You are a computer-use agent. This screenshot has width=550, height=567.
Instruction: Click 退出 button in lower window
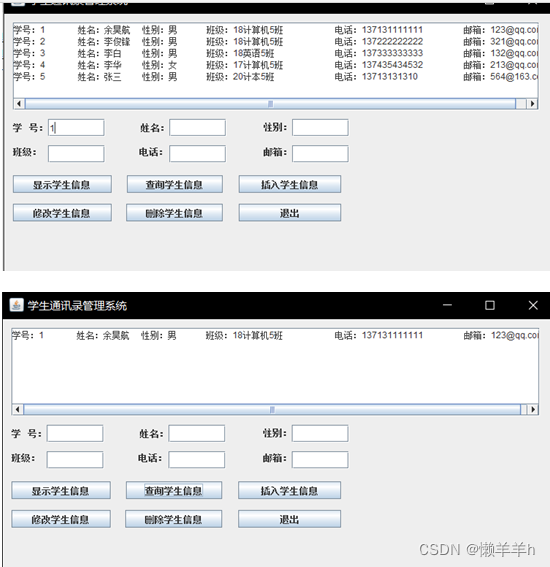pos(289,519)
